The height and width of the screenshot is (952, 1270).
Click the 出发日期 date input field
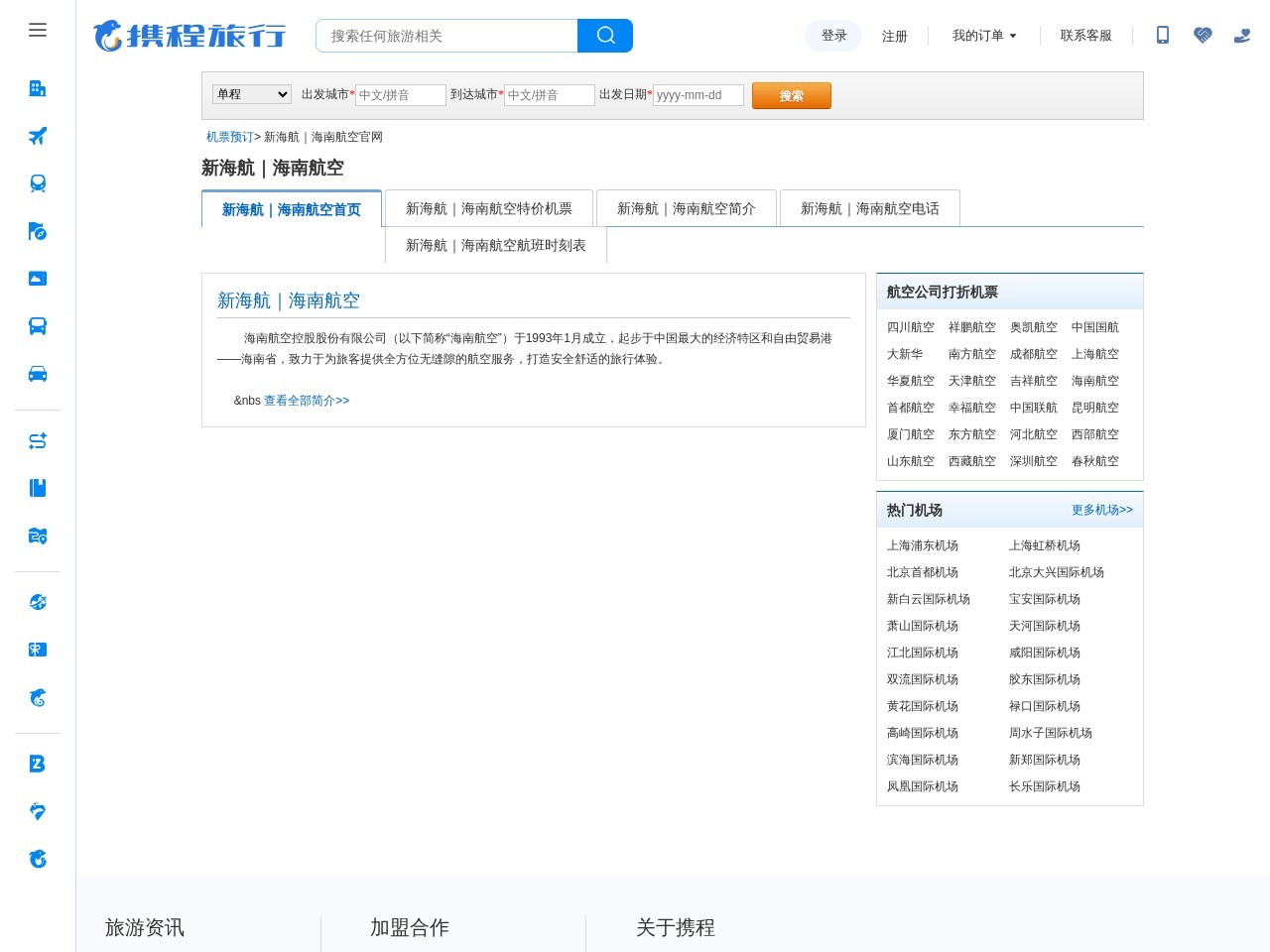pyautogui.click(x=698, y=95)
